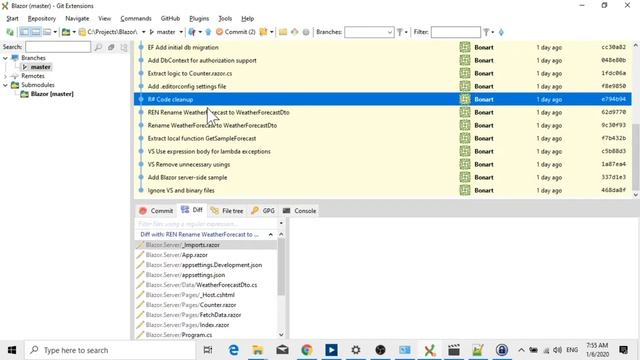Viewport: 640px width, 360px height.
Task: Open Chrome from the taskbar
Action: 307,350
